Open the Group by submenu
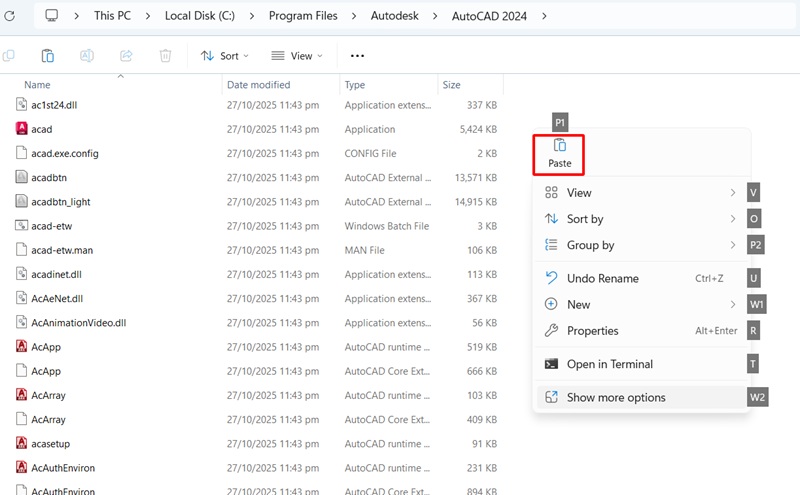This screenshot has height=495, width=800. coord(641,245)
